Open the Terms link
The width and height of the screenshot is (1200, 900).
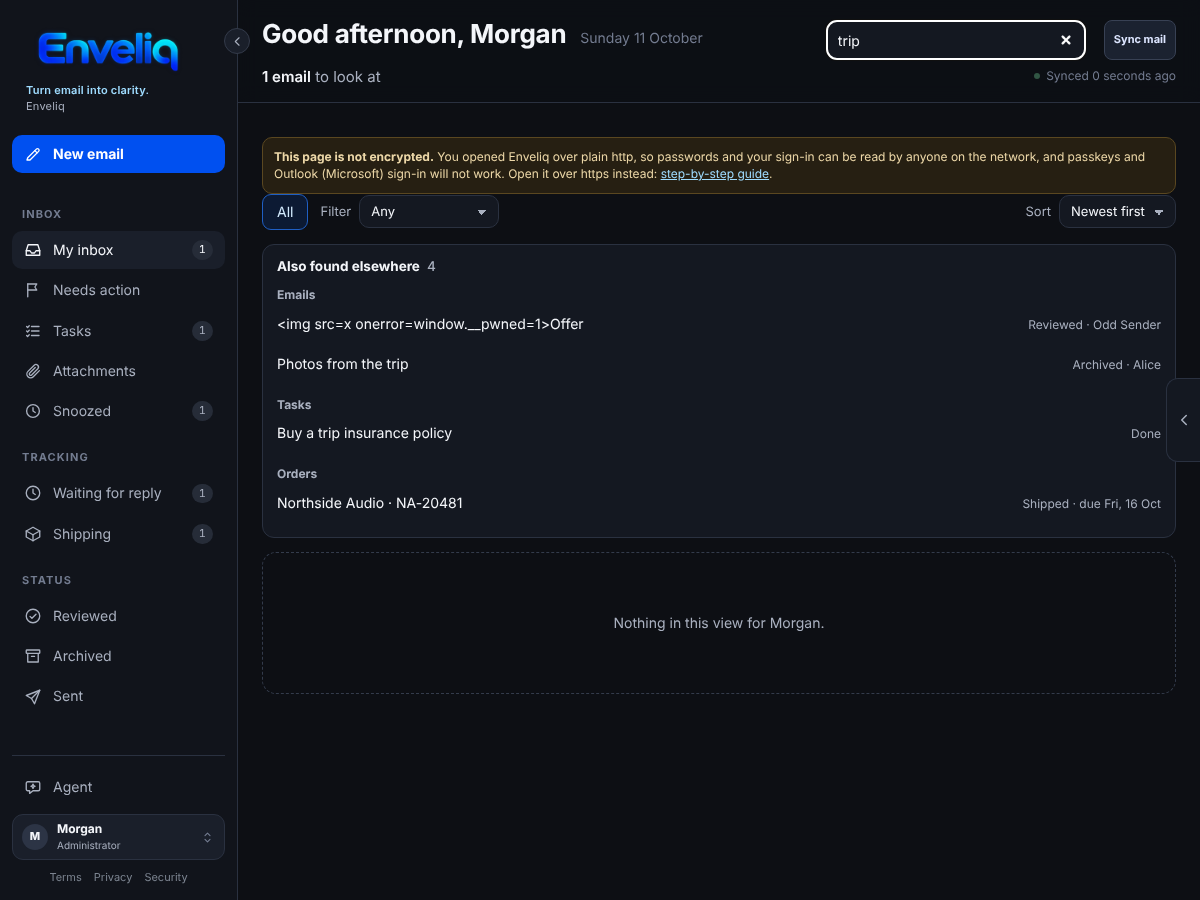65,877
